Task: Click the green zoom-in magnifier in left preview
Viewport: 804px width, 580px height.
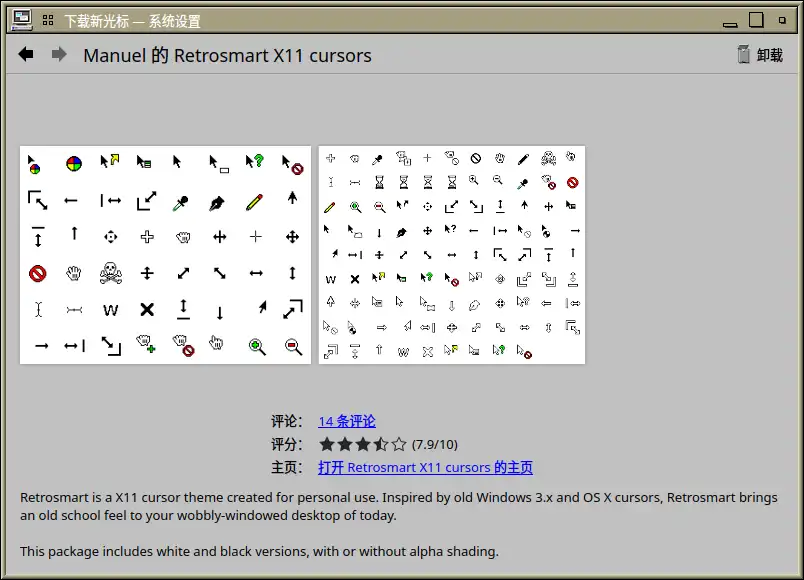Action: [257, 346]
